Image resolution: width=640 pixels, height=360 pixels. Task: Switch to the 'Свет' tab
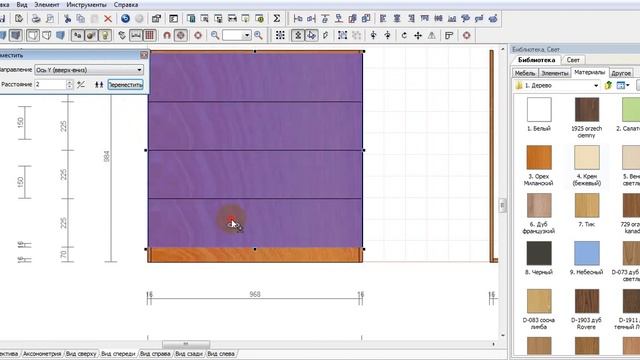point(573,60)
